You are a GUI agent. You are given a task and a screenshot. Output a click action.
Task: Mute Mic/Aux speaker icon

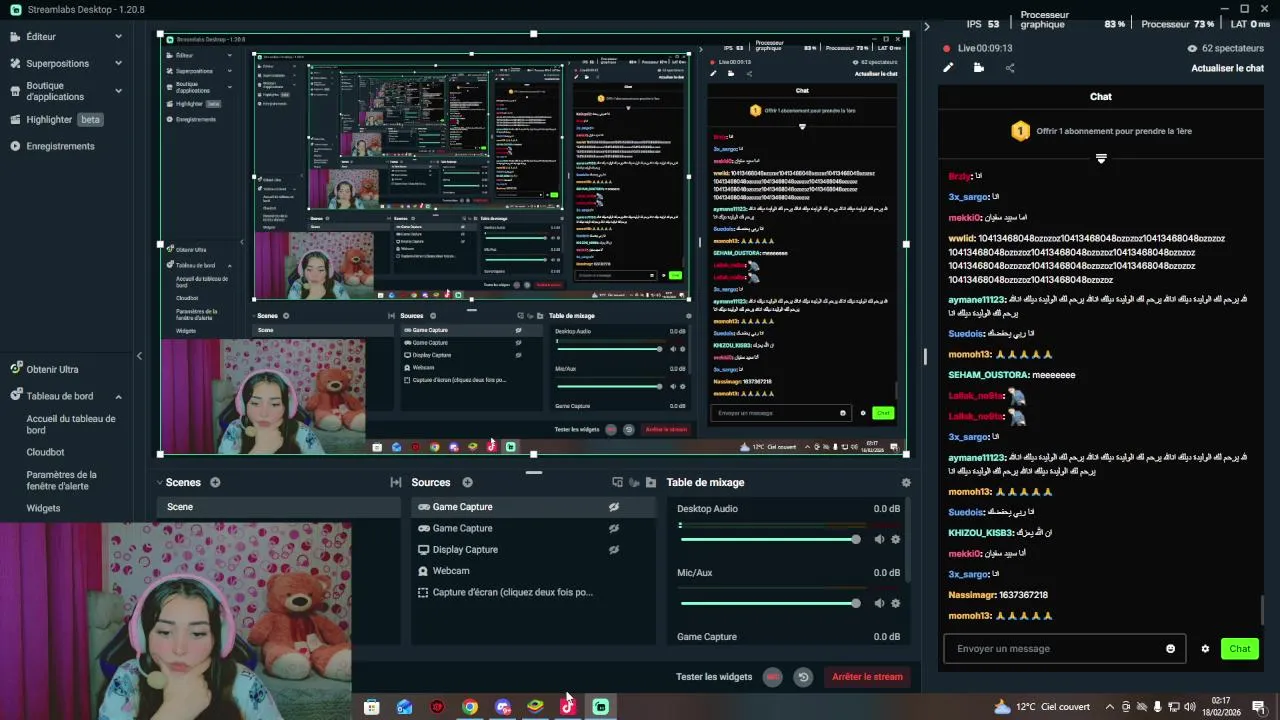pyautogui.click(x=879, y=603)
